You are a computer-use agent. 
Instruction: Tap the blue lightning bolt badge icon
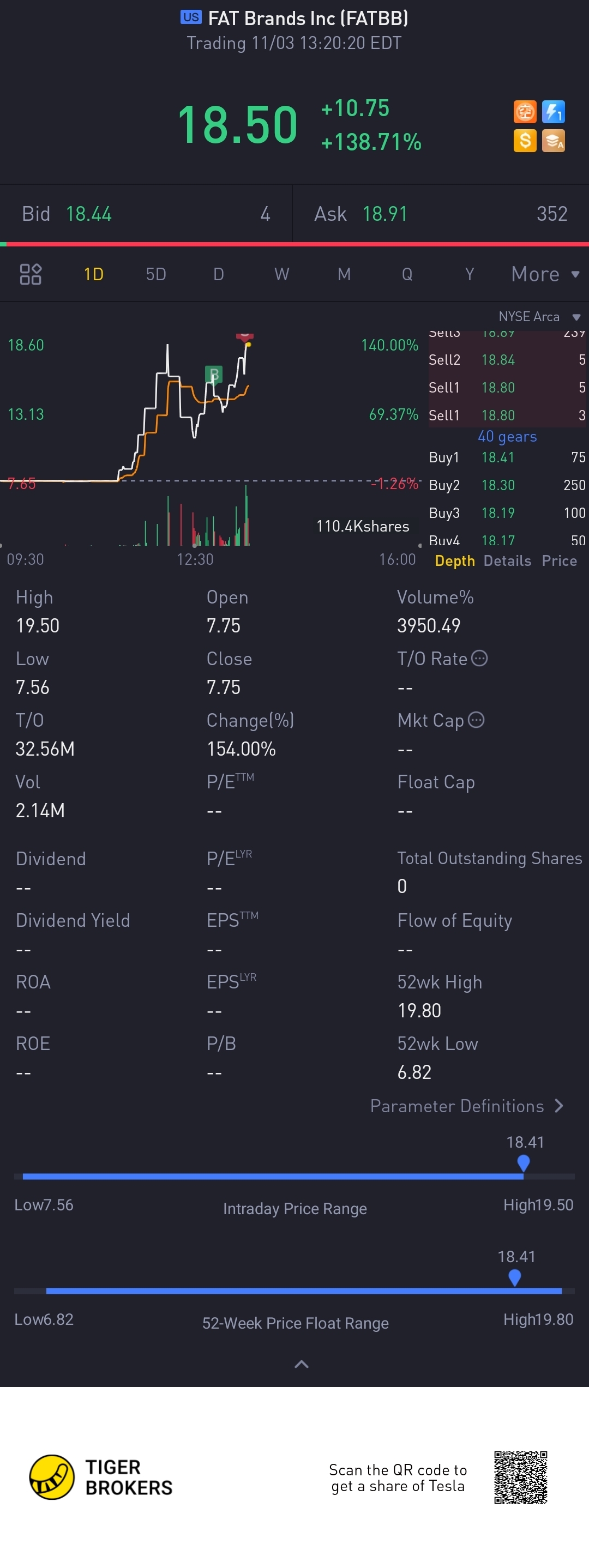click(553, 112)
